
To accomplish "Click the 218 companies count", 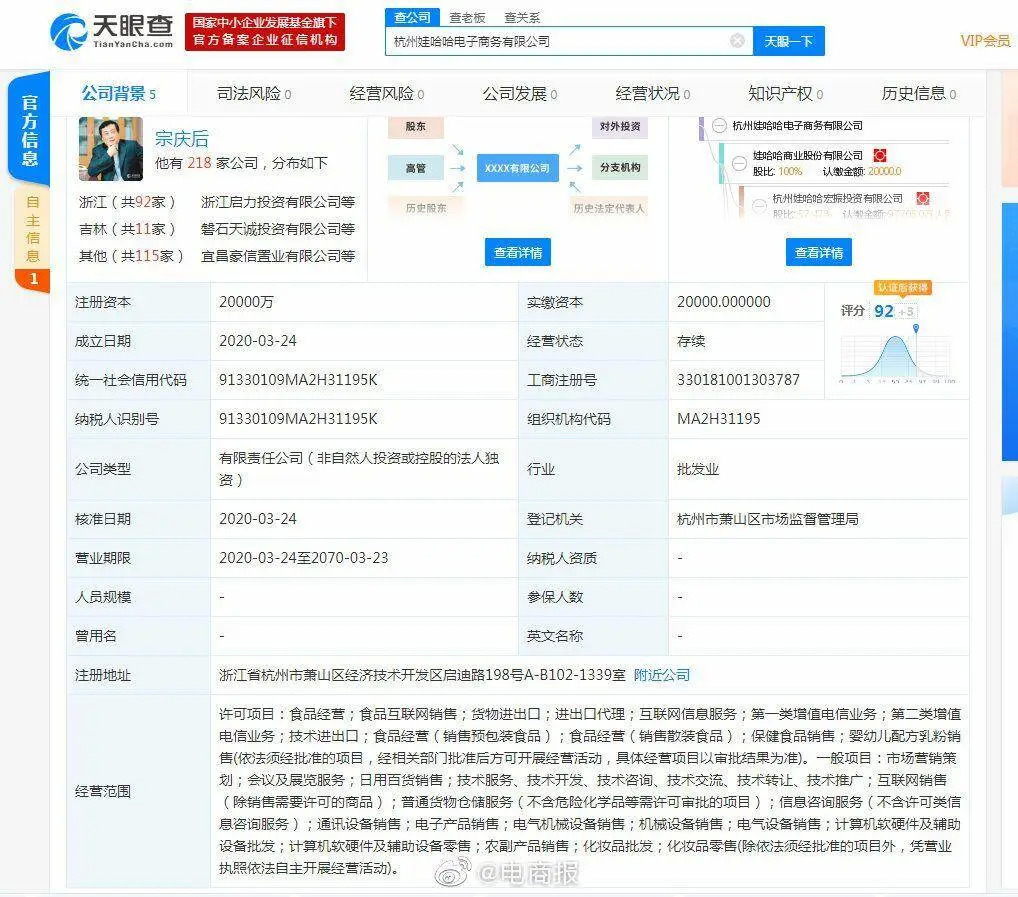I will coord(199,163).
